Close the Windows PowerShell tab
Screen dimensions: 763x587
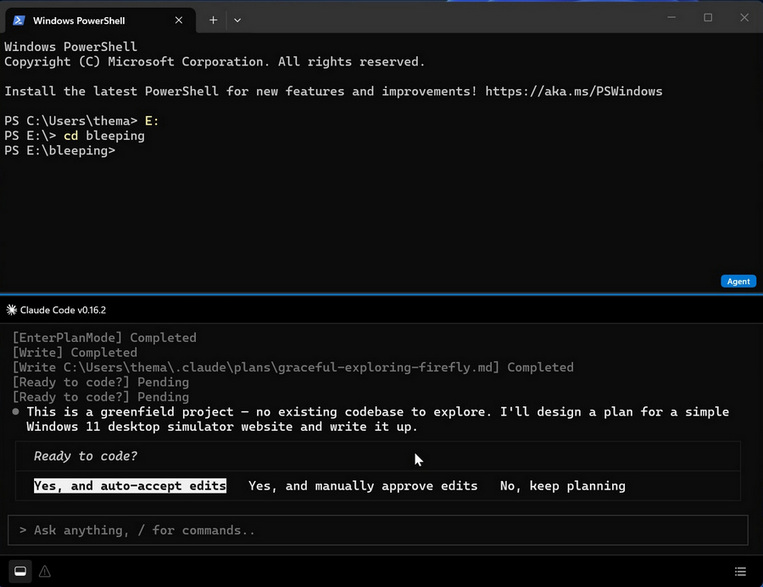179,20
